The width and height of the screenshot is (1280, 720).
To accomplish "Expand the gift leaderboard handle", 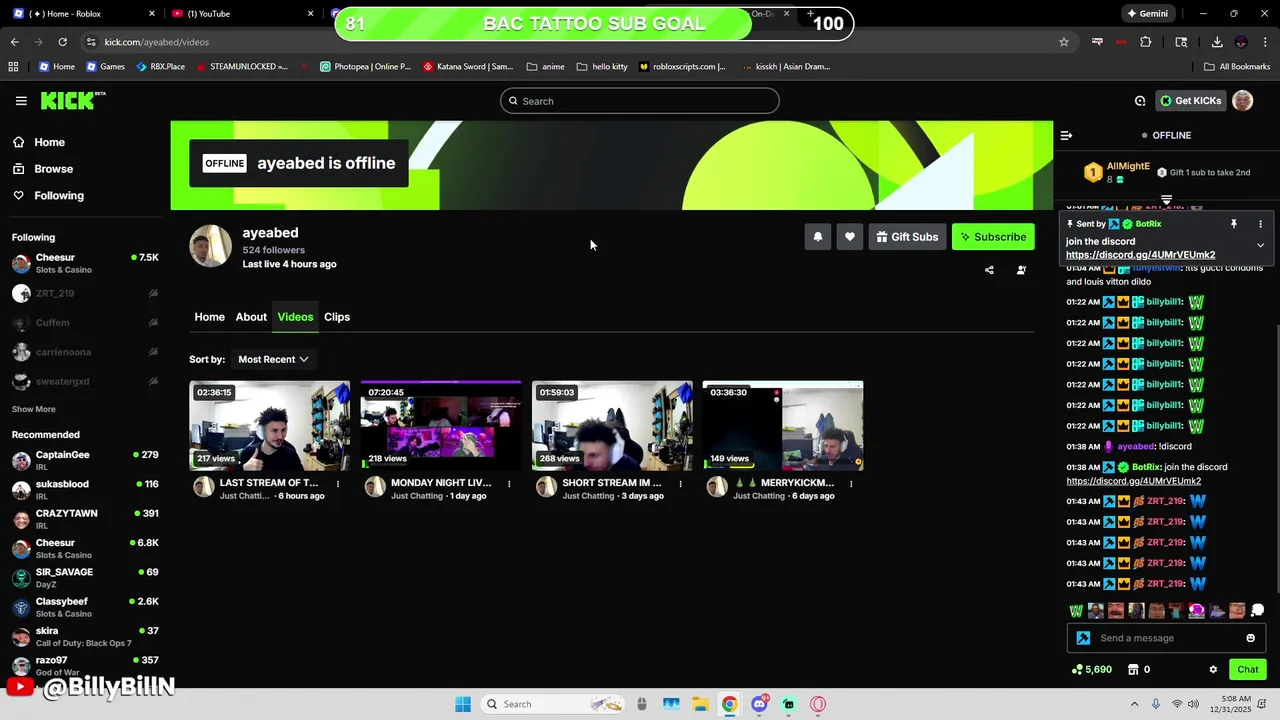I will [1166, 200].
